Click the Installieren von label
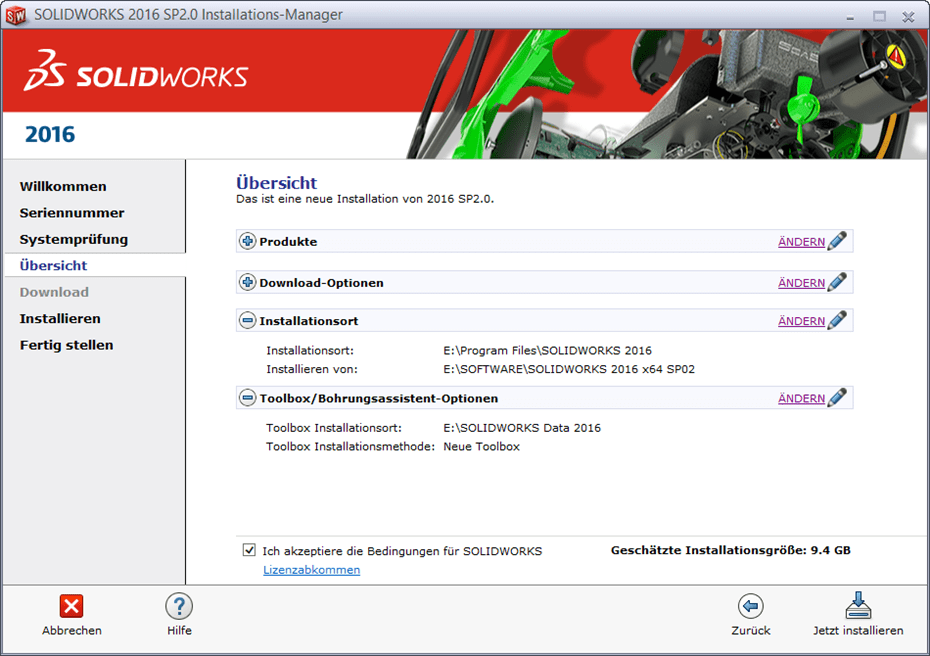The width and height of the screenshot is (930, 656). point(312,369)
